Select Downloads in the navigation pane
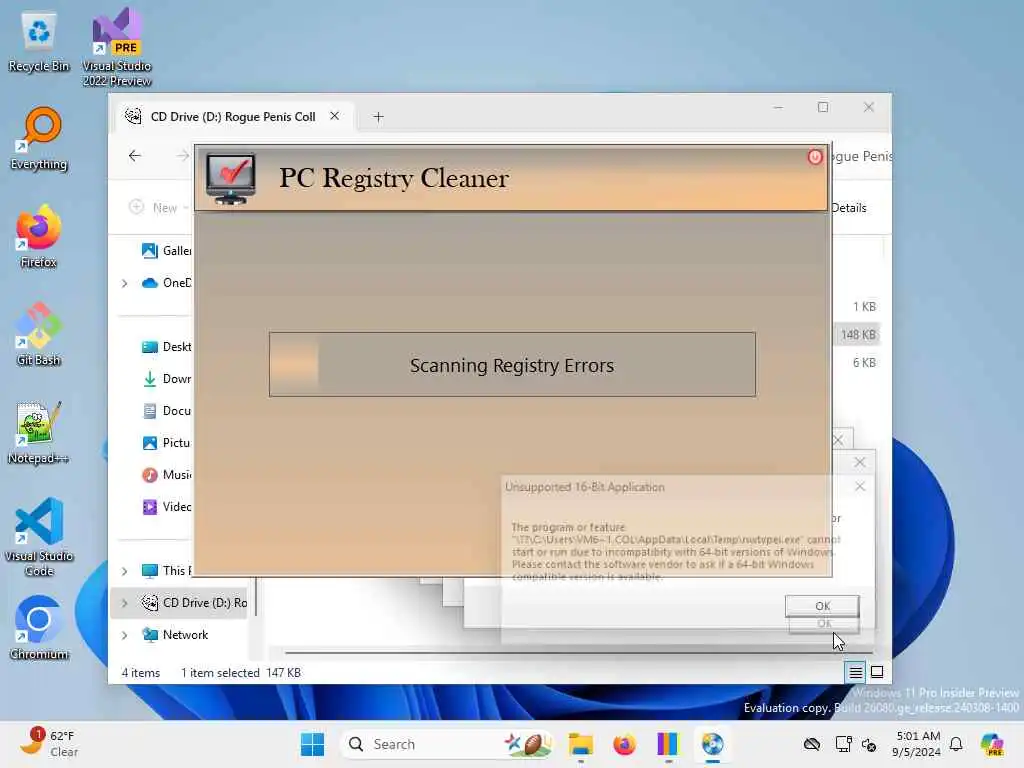This screenshot has width=1024, height=768. [167, 379]
